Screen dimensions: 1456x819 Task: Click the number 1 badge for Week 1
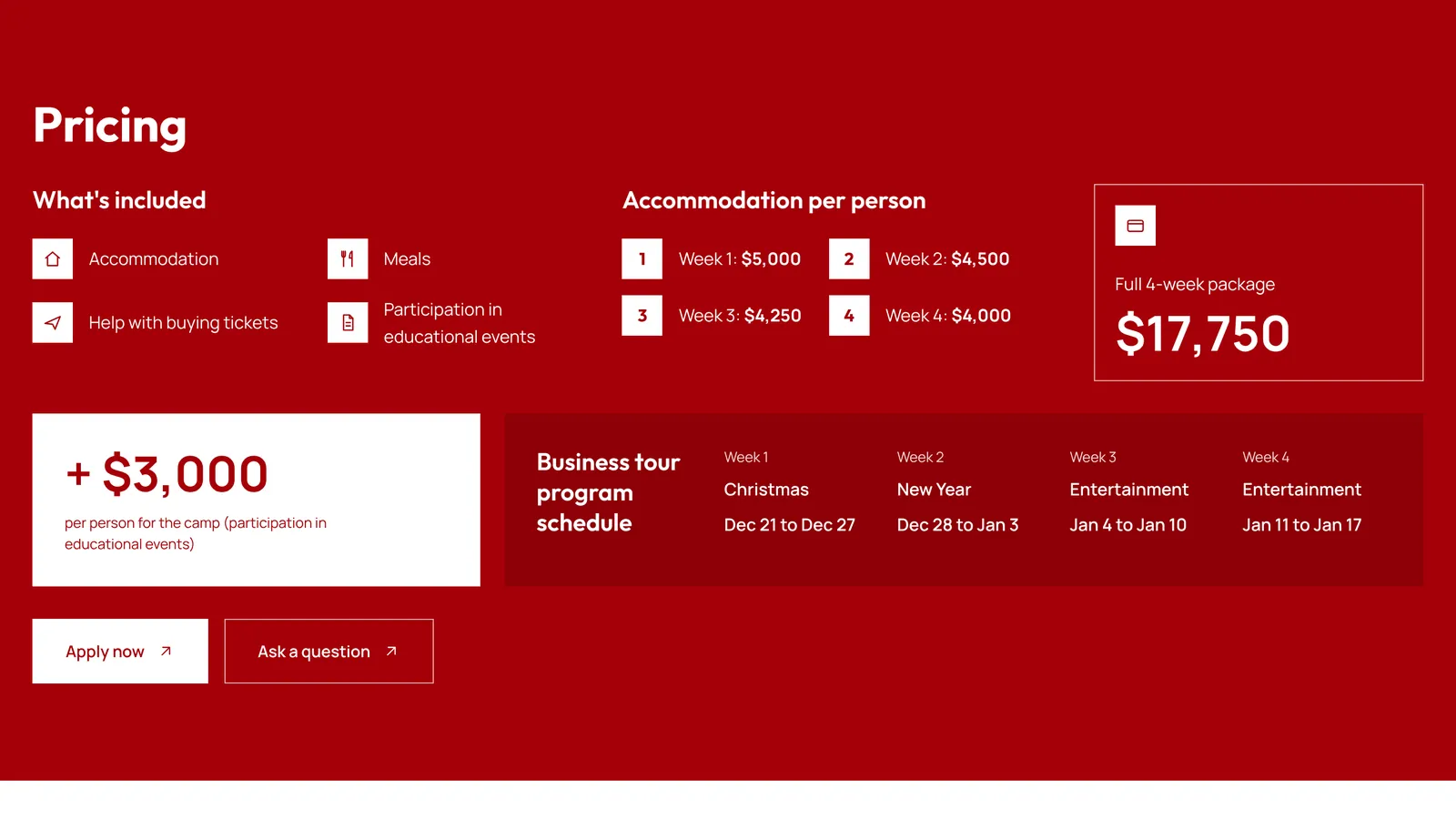pos(642,259)
